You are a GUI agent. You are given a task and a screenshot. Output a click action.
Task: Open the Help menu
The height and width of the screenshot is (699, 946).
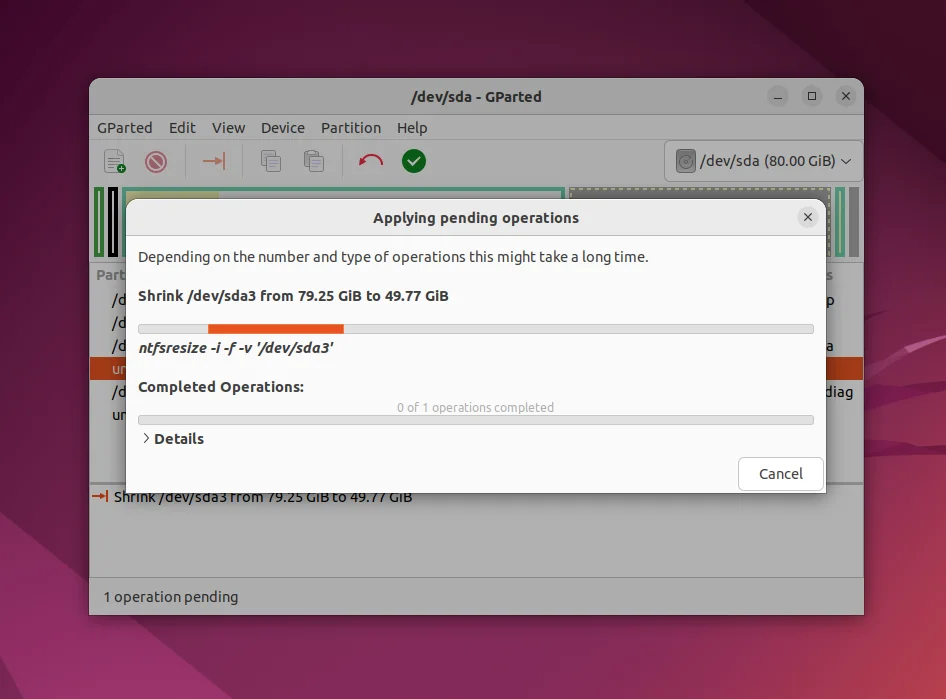[412, 128]
